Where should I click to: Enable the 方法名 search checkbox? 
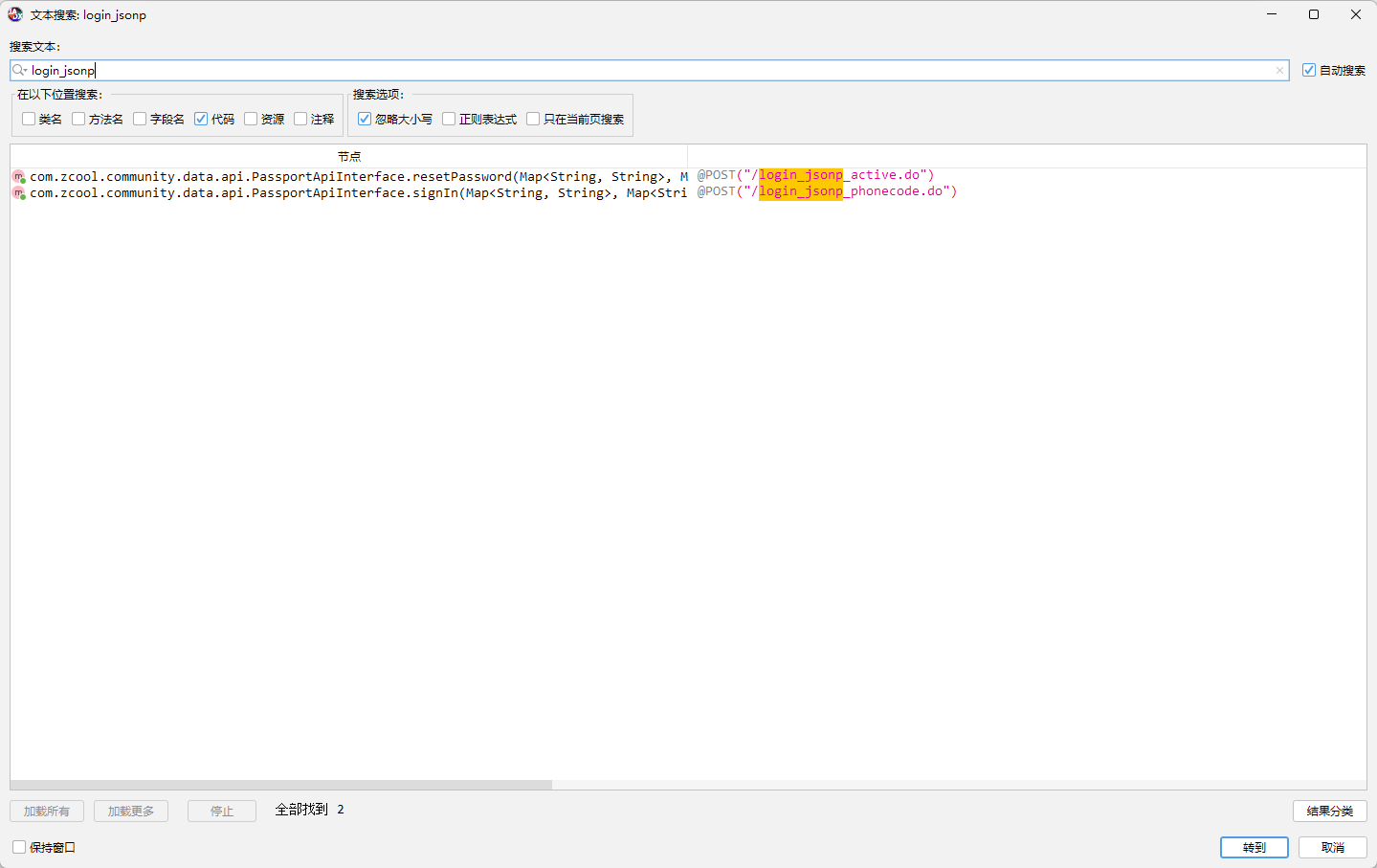coord(78,119)
